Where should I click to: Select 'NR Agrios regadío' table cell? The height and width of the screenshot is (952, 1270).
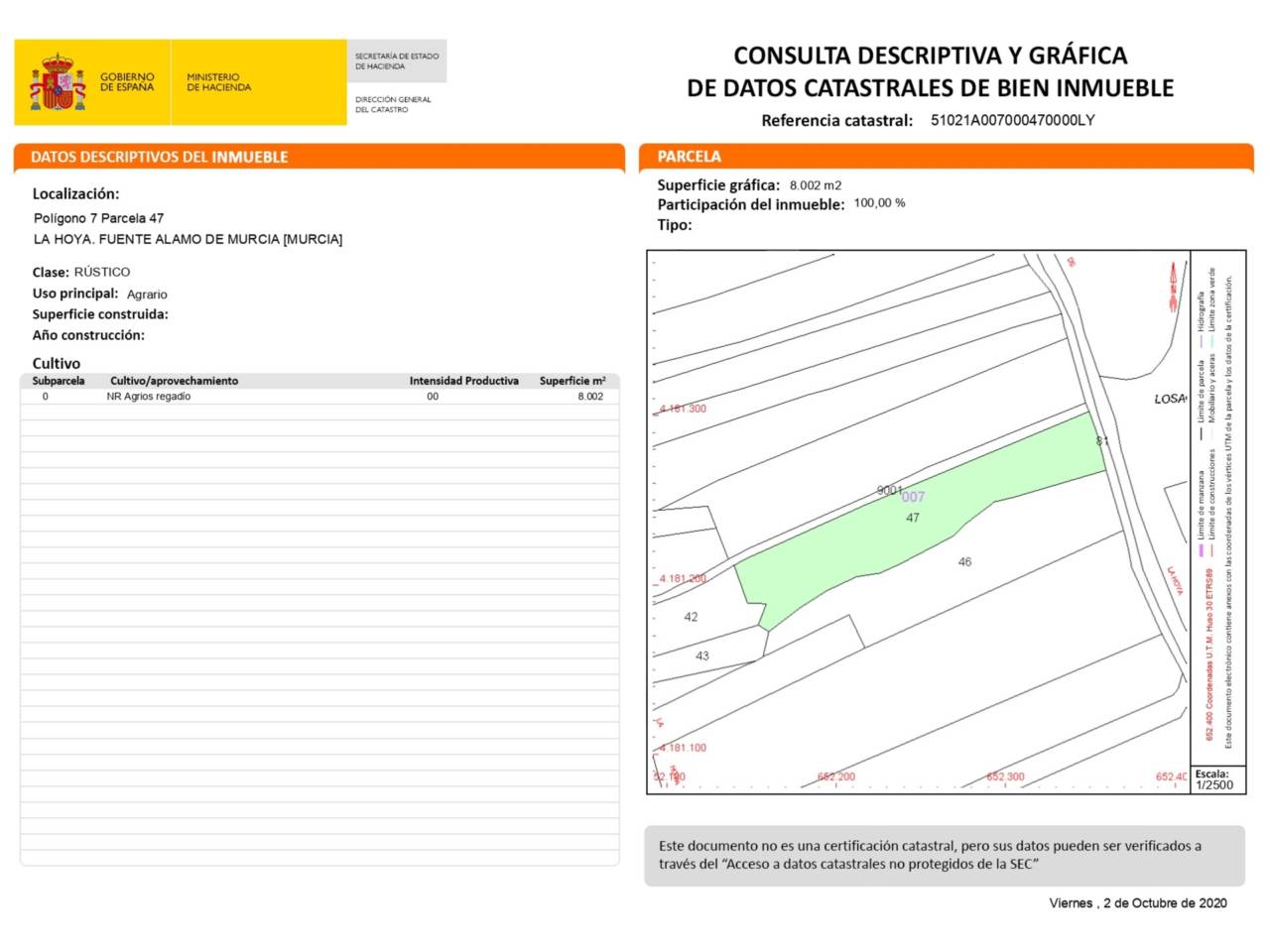point(149,397)
